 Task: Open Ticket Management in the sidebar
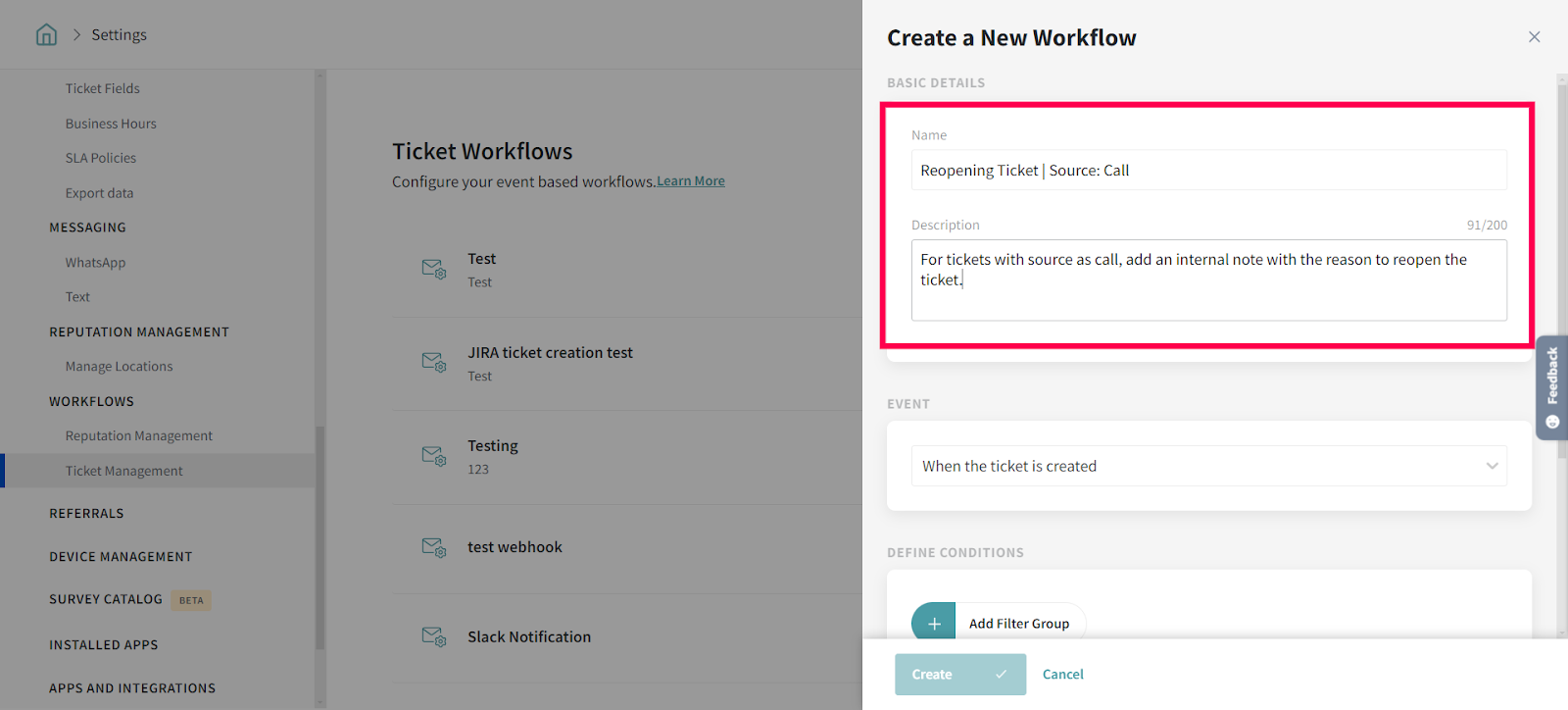pos(123,471)
